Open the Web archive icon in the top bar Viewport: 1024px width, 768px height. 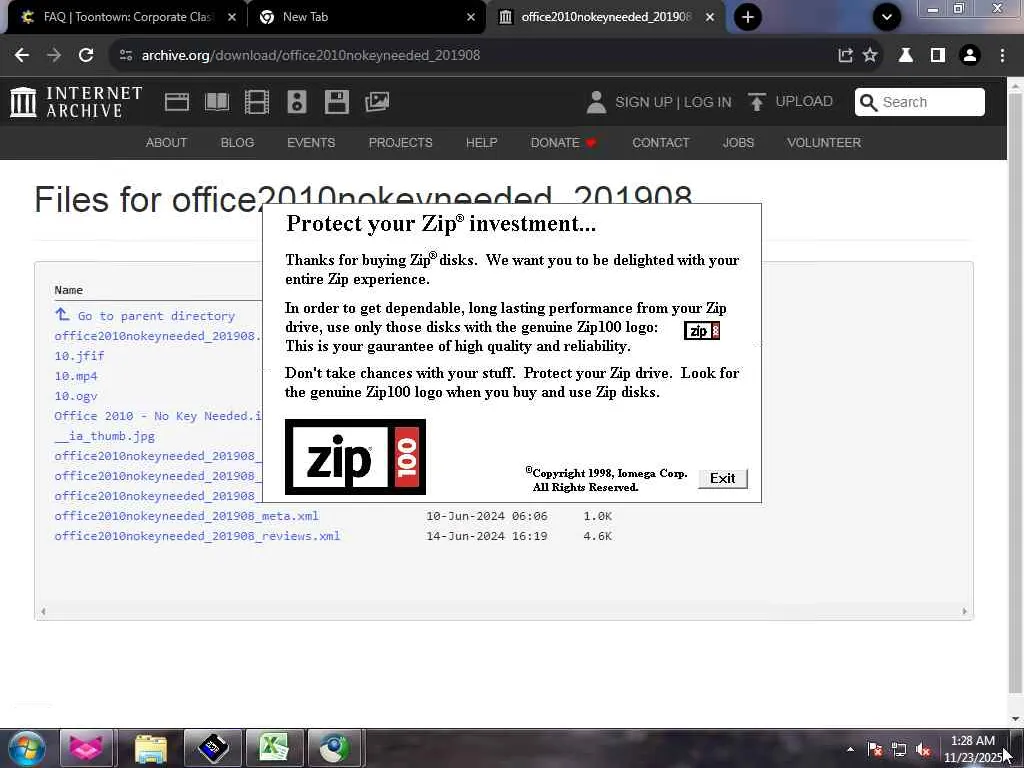coord(177,102)
